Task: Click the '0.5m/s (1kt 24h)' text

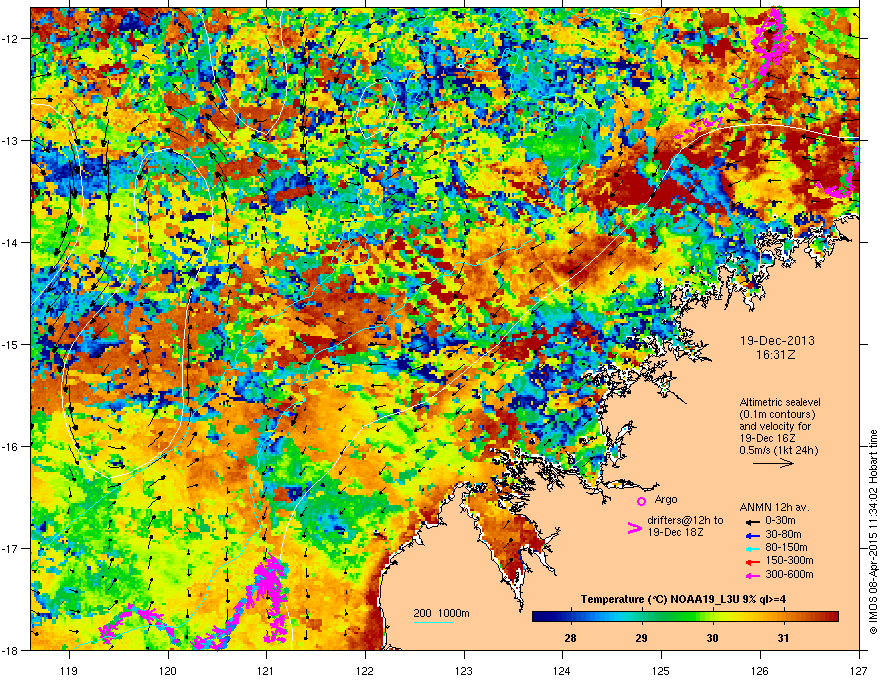Action: coord(779,450)
